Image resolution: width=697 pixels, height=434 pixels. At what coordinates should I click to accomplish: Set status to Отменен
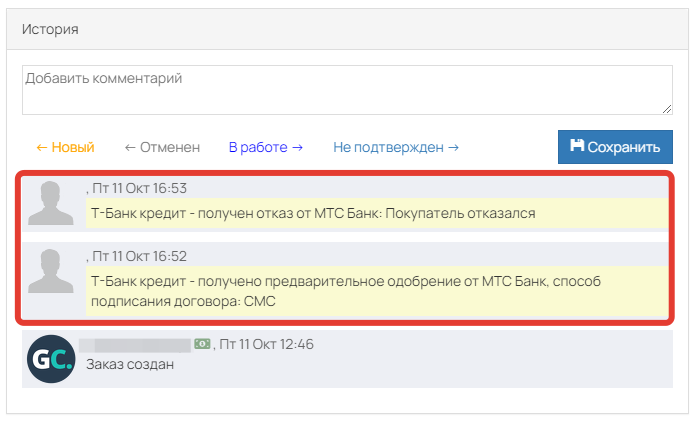(162, 147)
